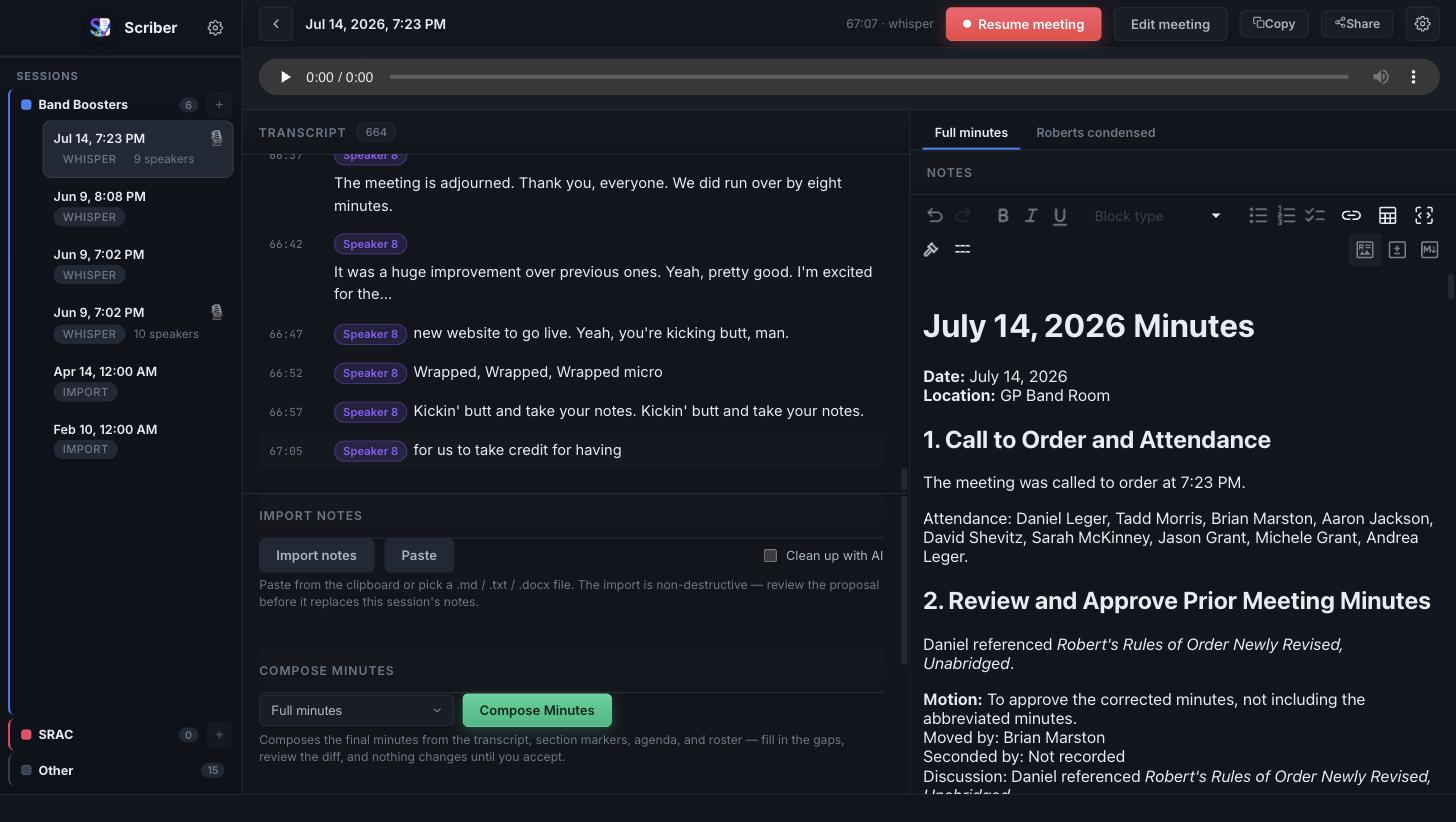Mute the audio player volume

[1381, 77]
